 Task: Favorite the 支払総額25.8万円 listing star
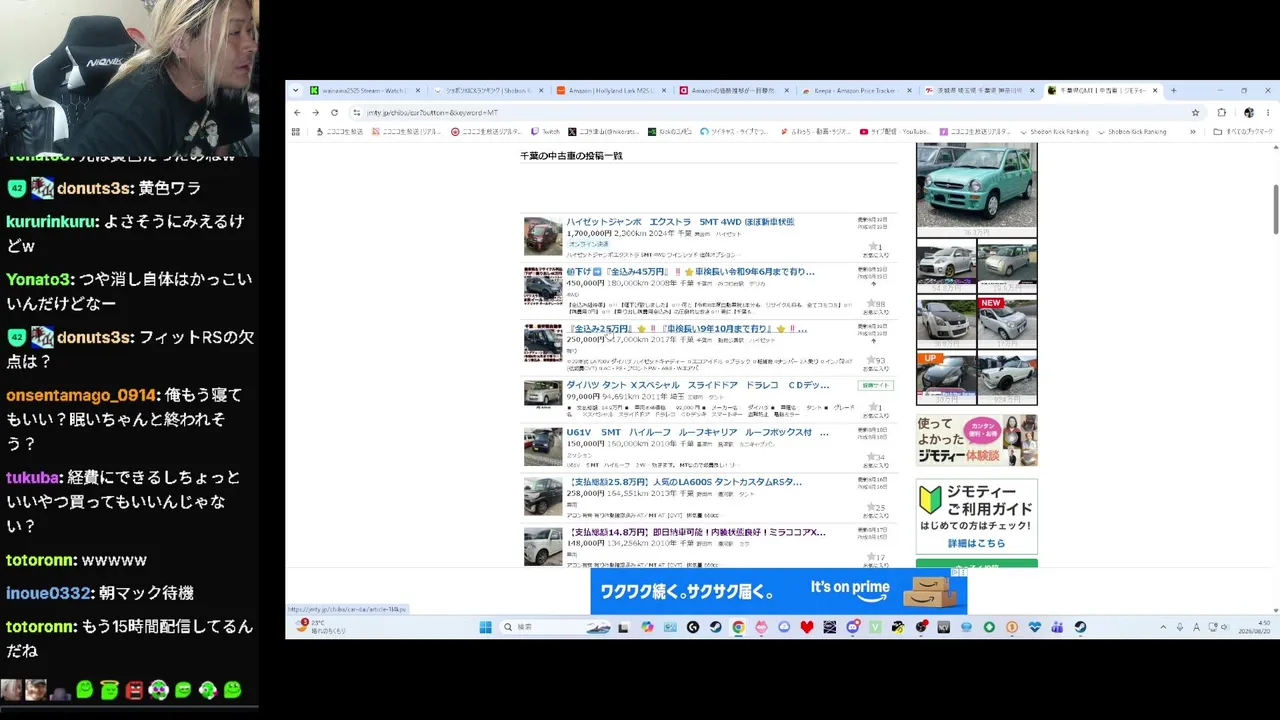[871, 507]
